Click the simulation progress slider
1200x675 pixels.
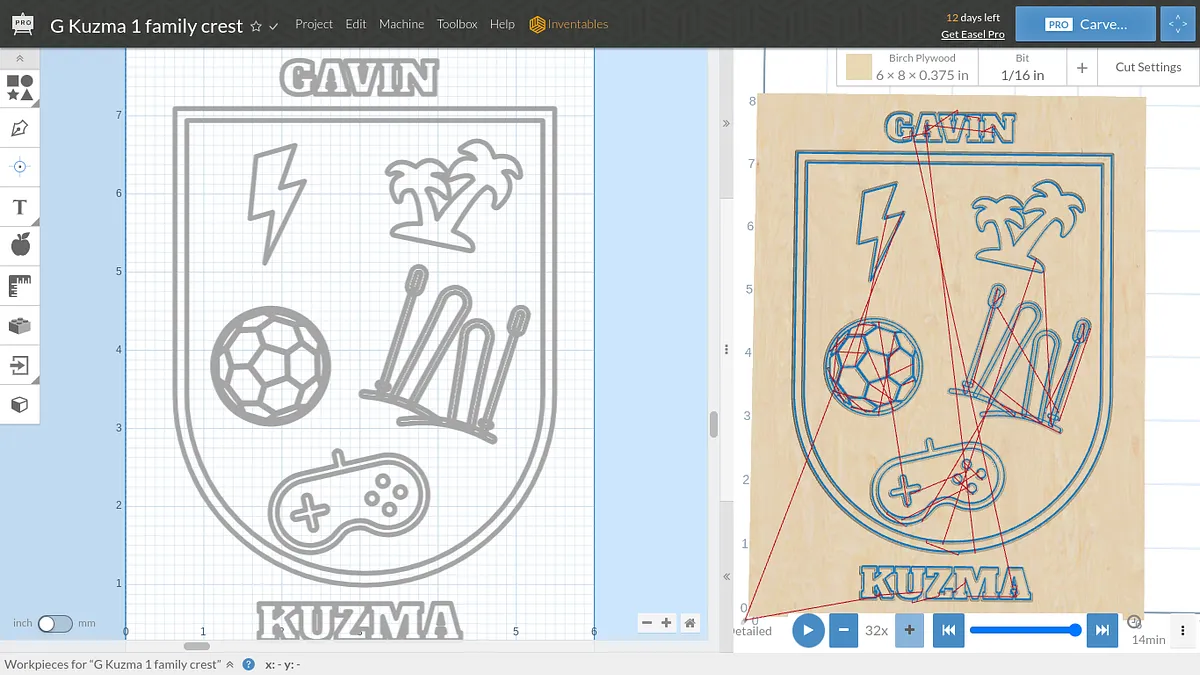1025,630
